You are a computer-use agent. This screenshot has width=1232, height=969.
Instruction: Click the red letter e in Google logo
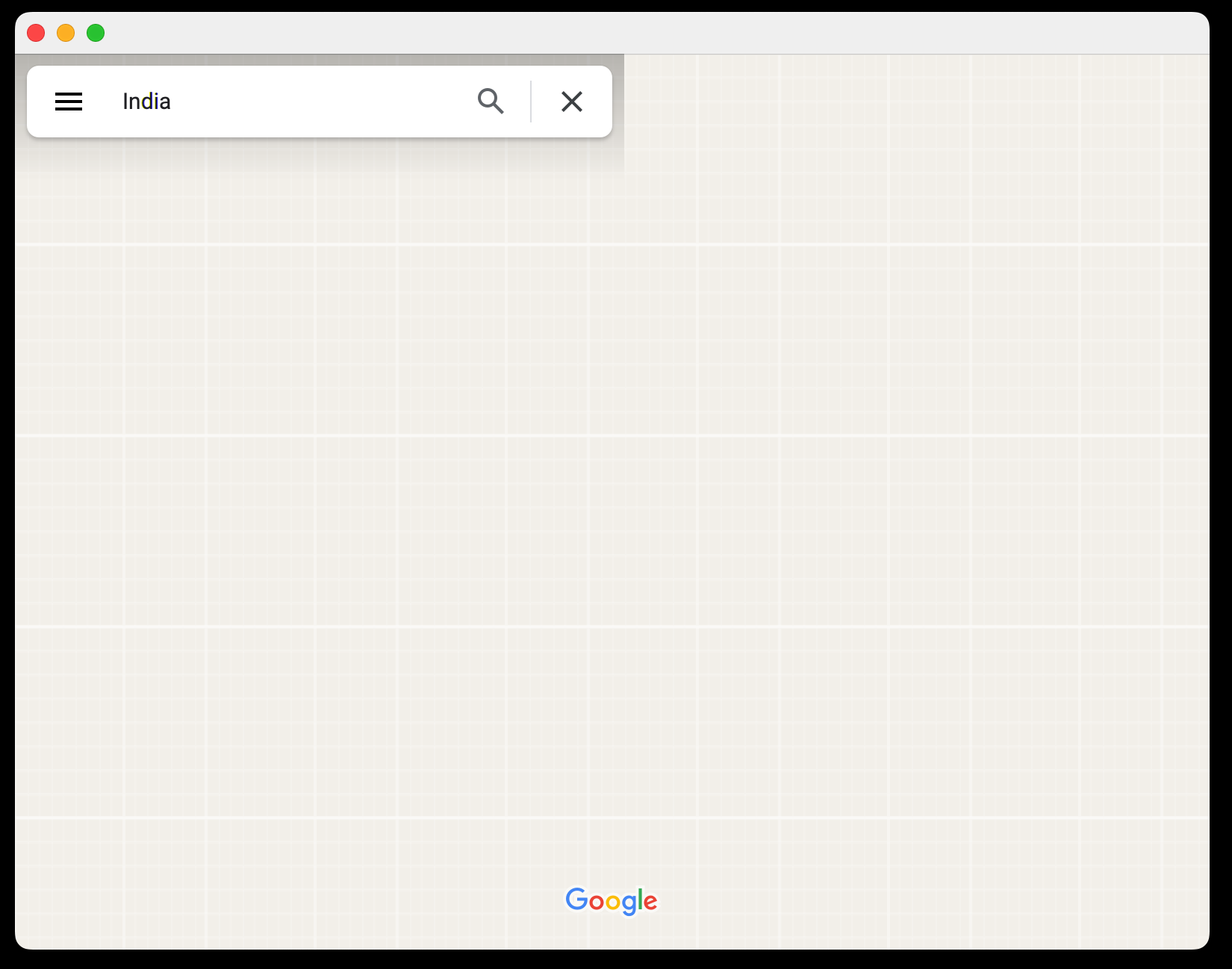point(650,903)
